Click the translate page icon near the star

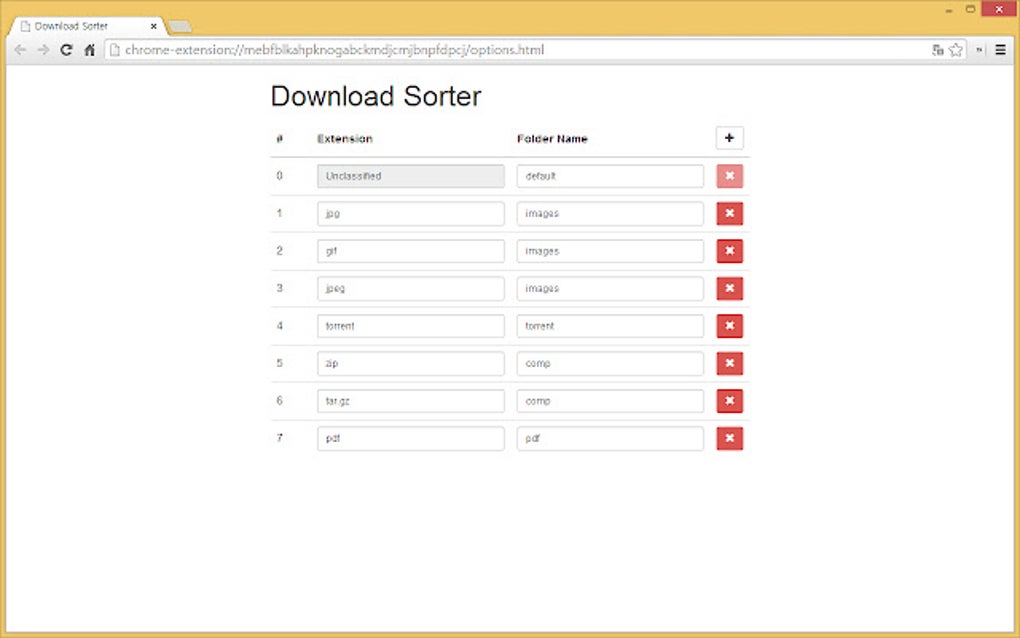point(937,48)
